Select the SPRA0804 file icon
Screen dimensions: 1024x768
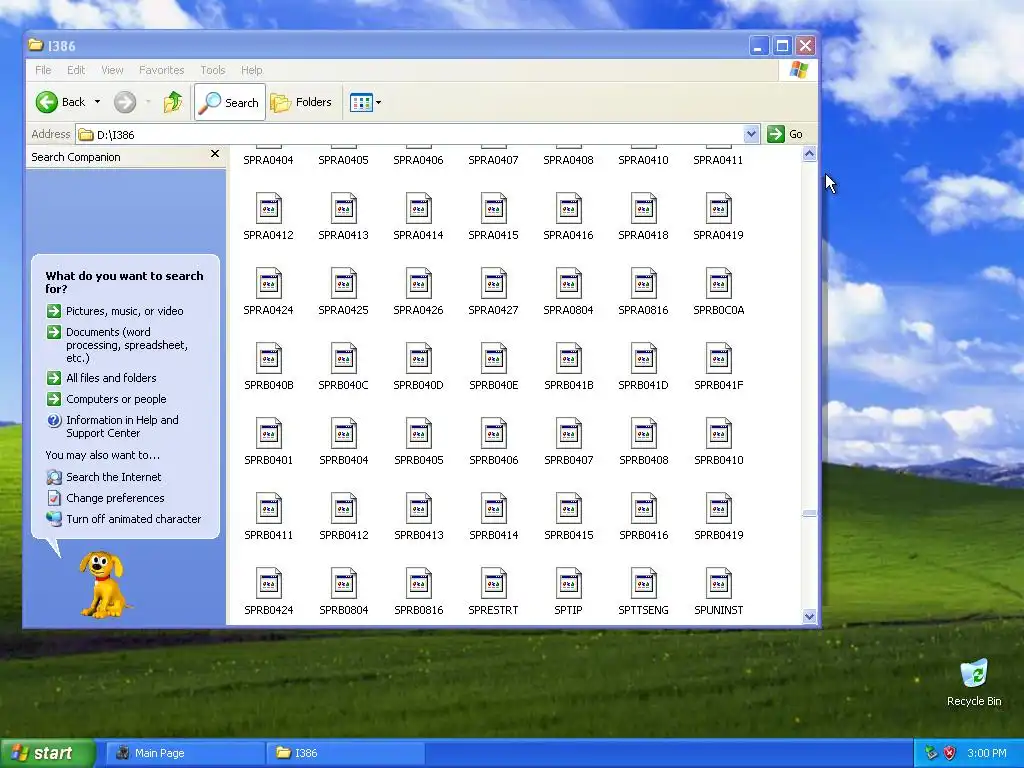tap(568, 283)
